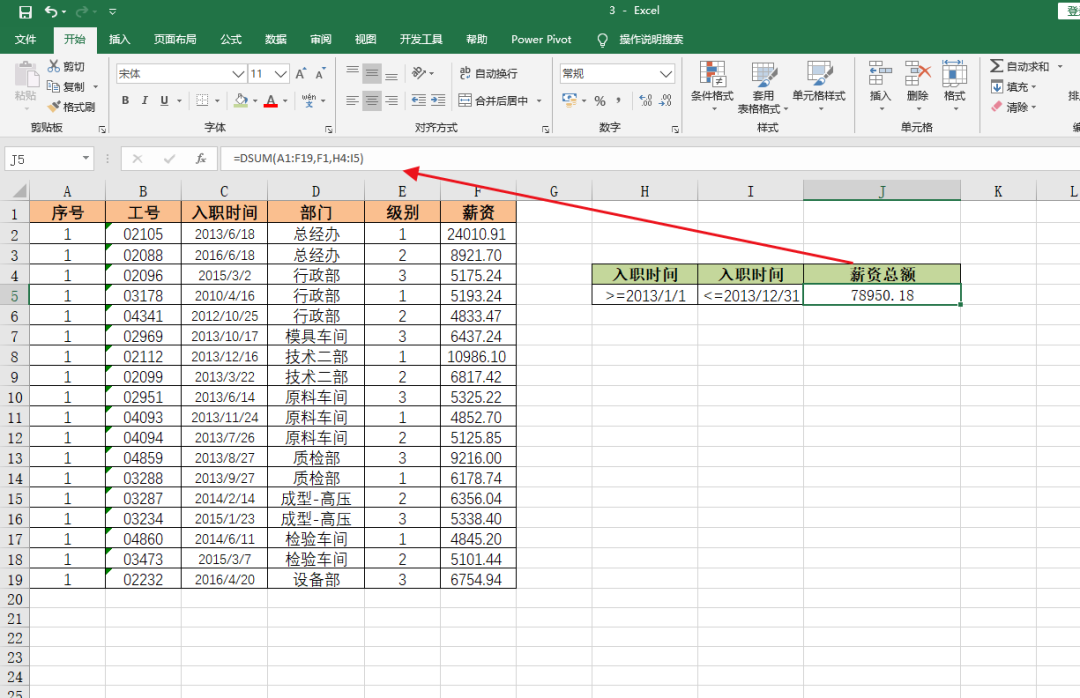This screenshot has height=698, width=1080.
Task: Switch to the Insert (插入) tab
Action: pos(119,39)
